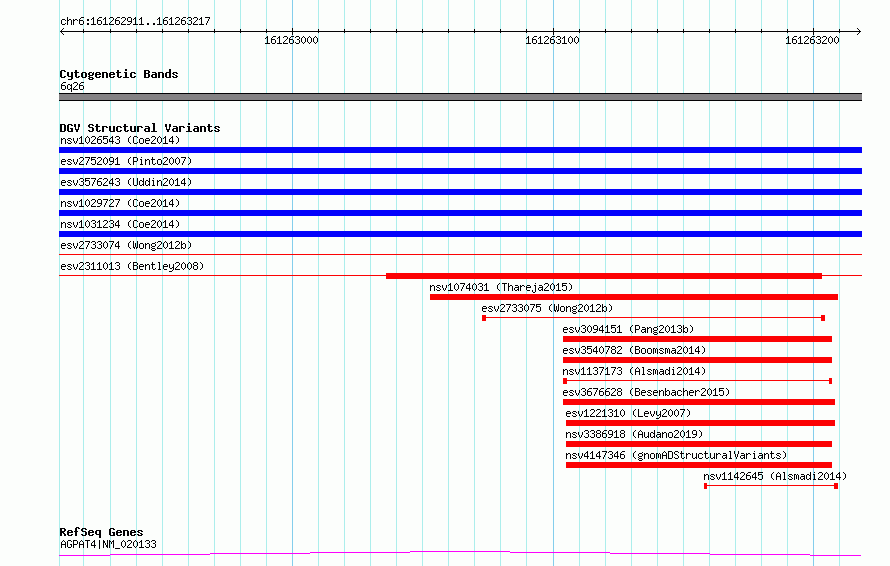
Task: Open variant nsv1031234 (Coe2014) label
Action: tap(120, 224)
